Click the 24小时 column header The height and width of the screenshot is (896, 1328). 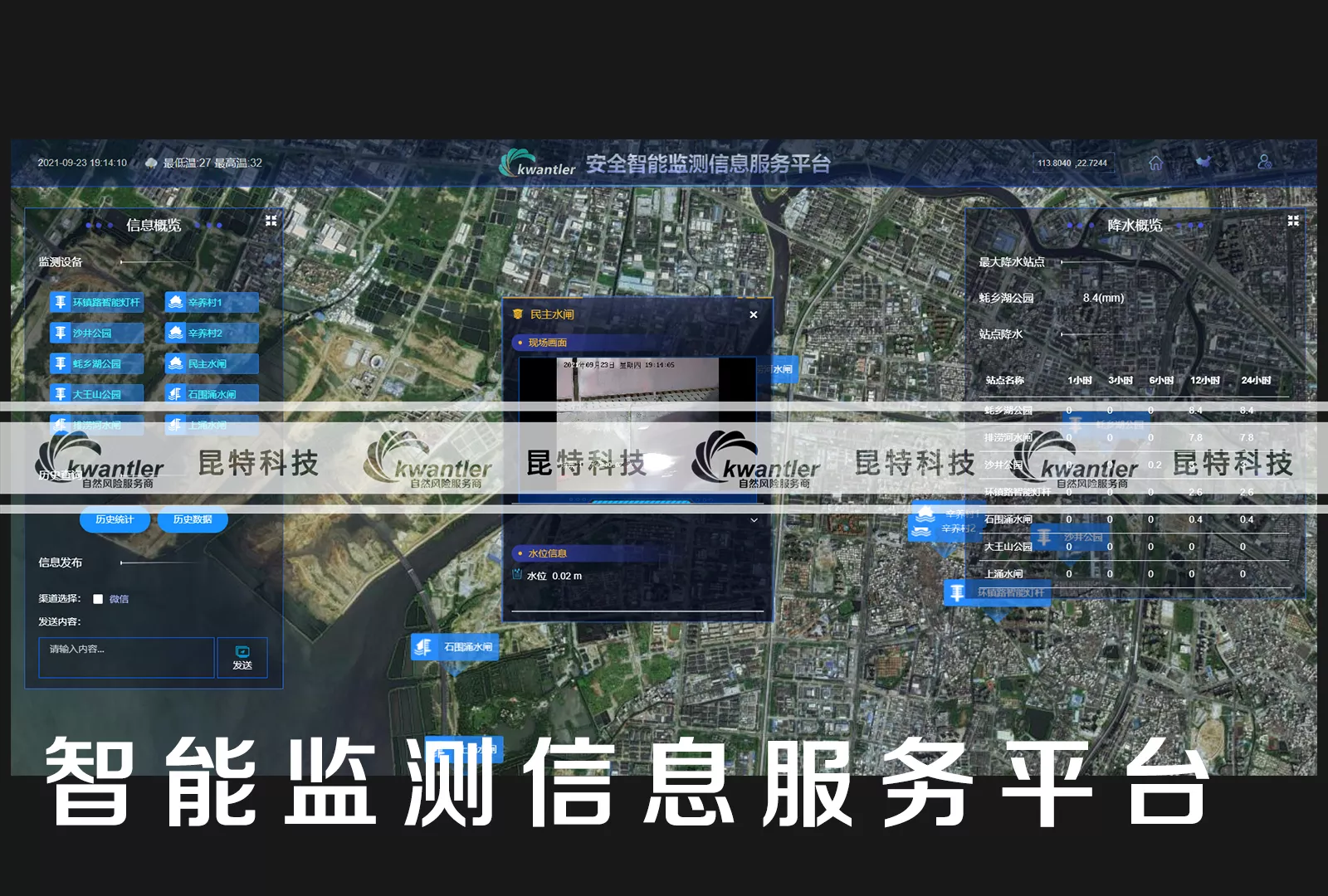1256,380
